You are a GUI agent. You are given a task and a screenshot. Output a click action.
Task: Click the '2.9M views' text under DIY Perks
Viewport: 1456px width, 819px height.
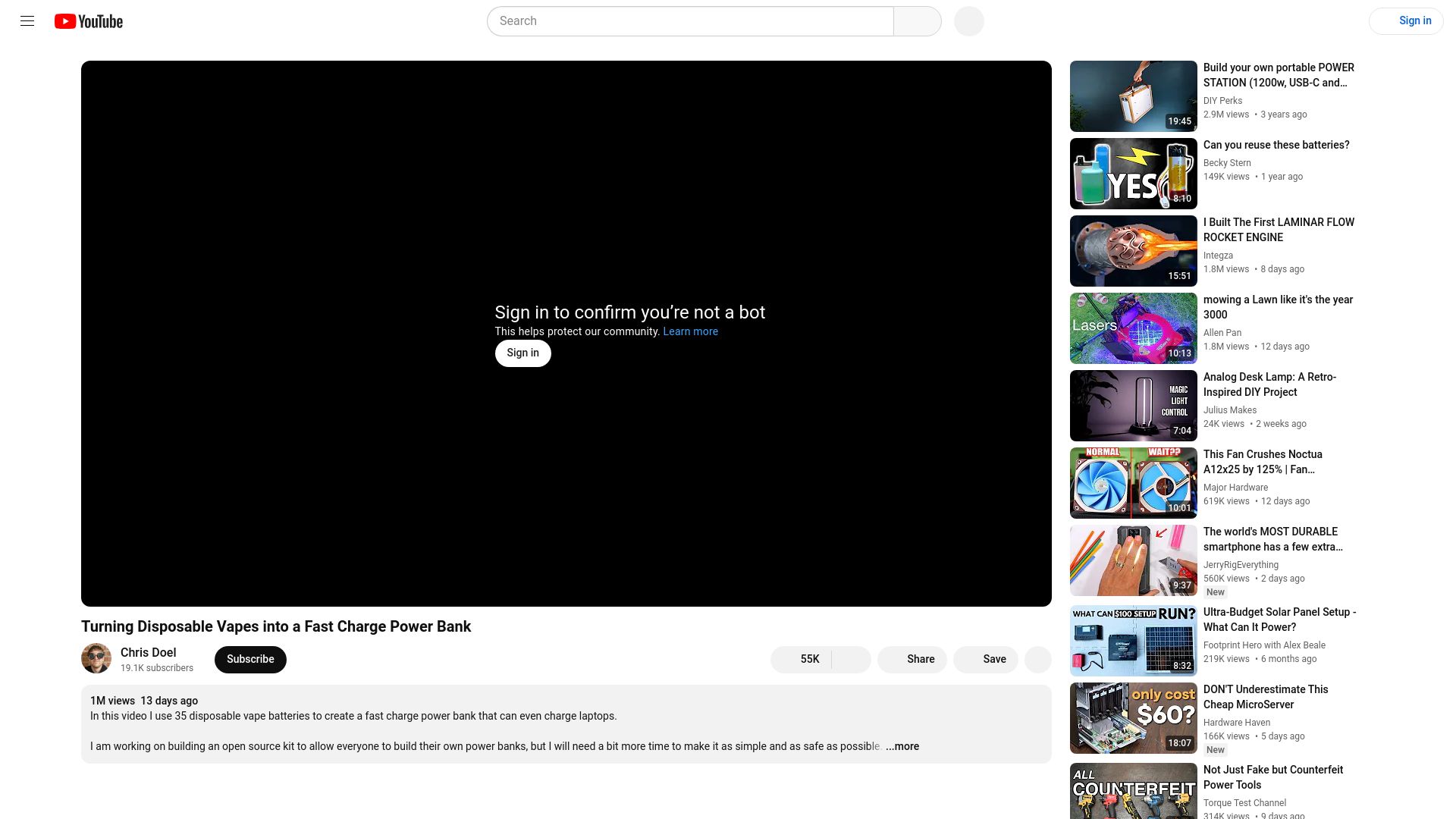pyautogui.click(x=1226, y=115)
